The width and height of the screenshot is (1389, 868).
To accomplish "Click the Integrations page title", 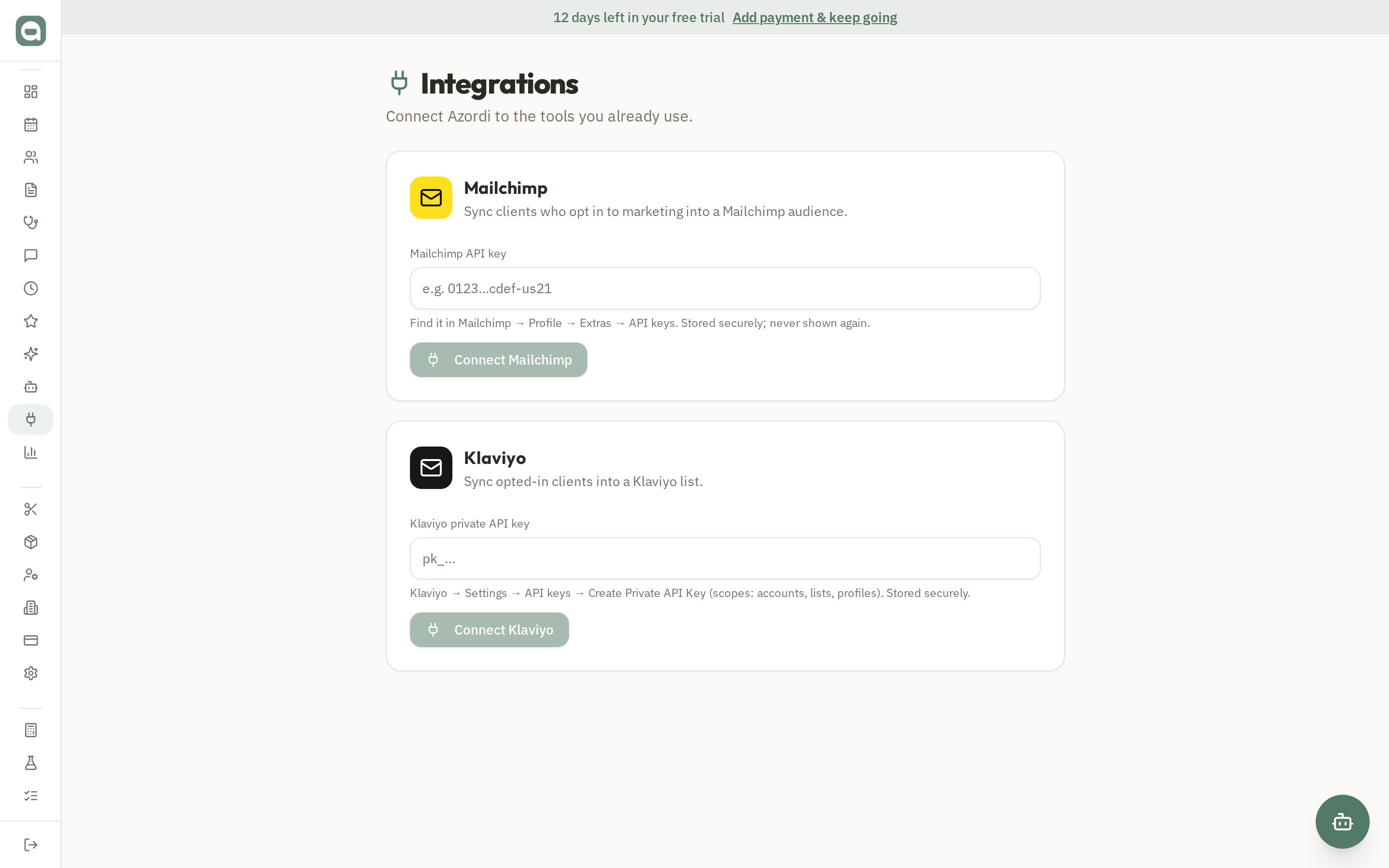I will [499, 84].
